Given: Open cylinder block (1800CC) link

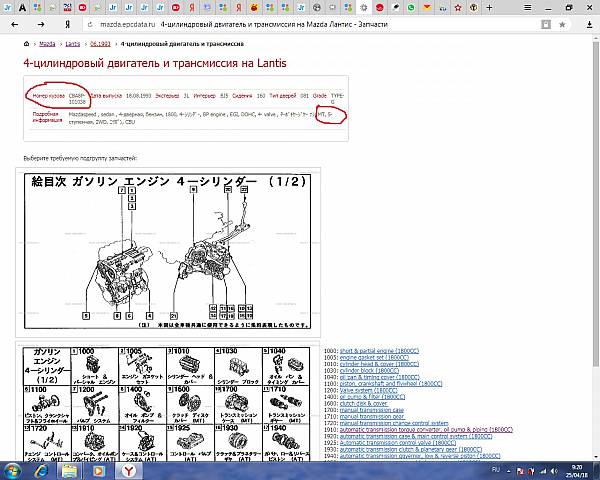Looking at the screenshot, I should point(369,370).
